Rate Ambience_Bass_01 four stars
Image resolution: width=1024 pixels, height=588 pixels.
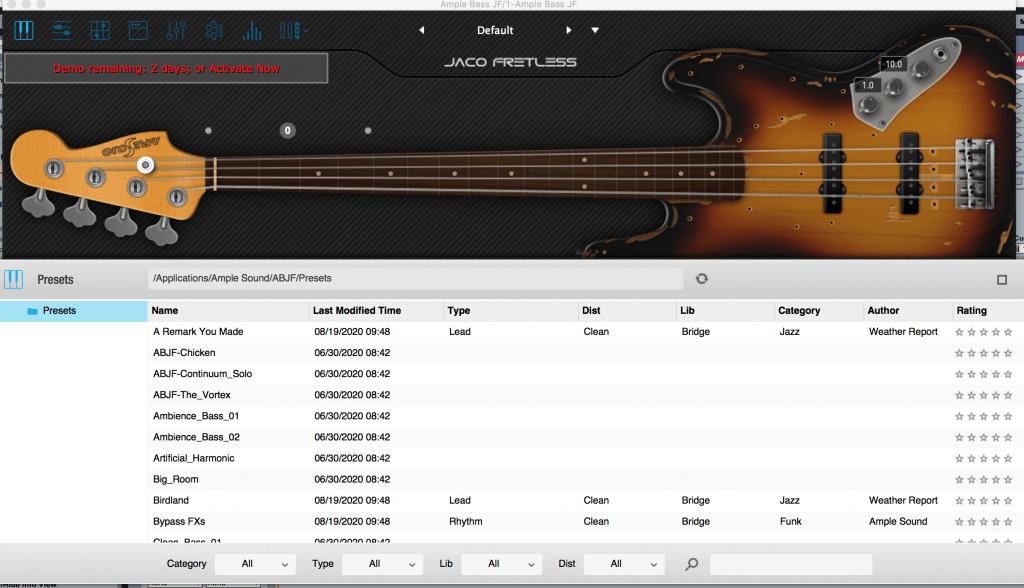point(996,416)
